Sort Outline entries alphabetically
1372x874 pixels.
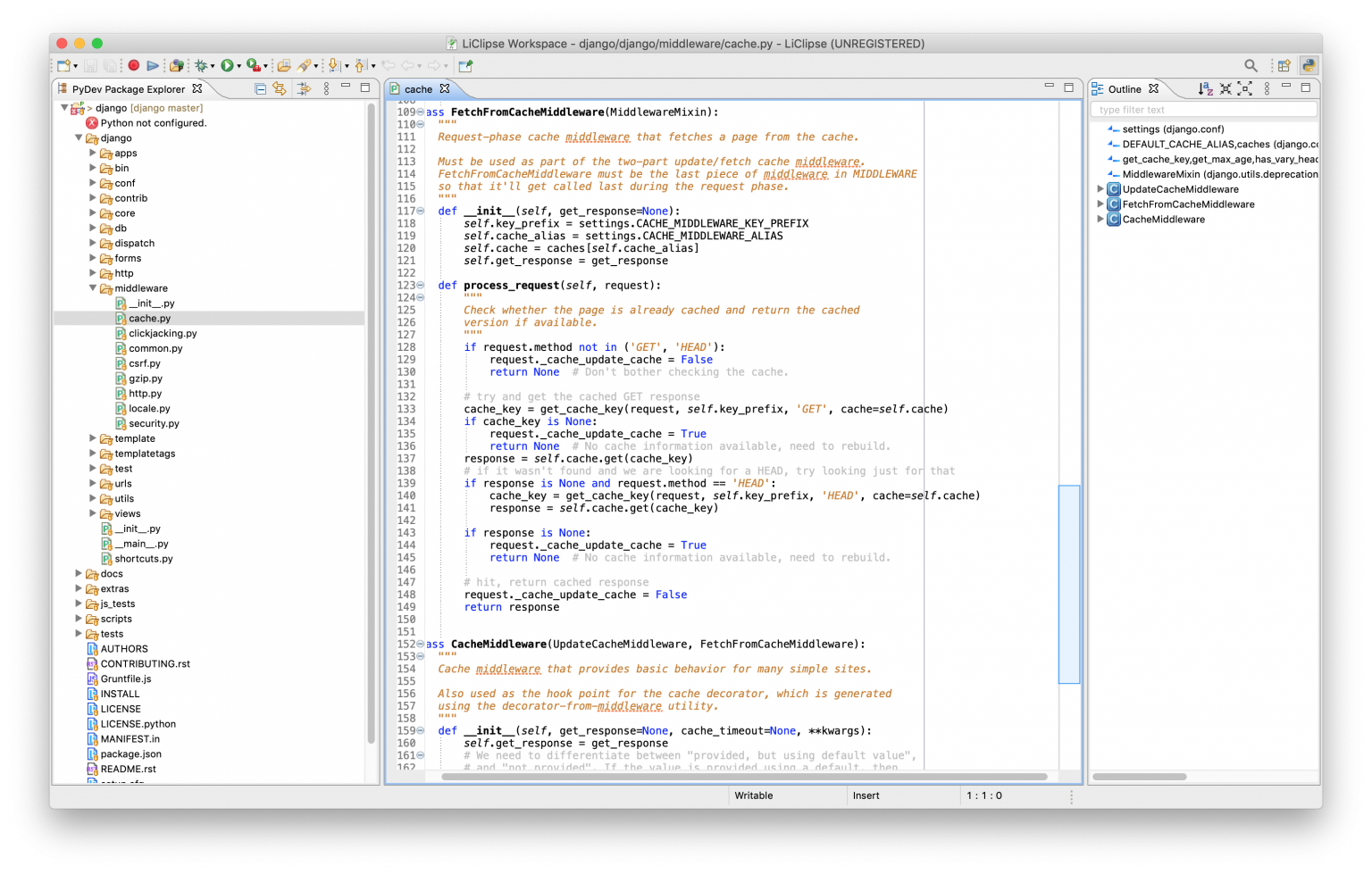[1206, 88]
